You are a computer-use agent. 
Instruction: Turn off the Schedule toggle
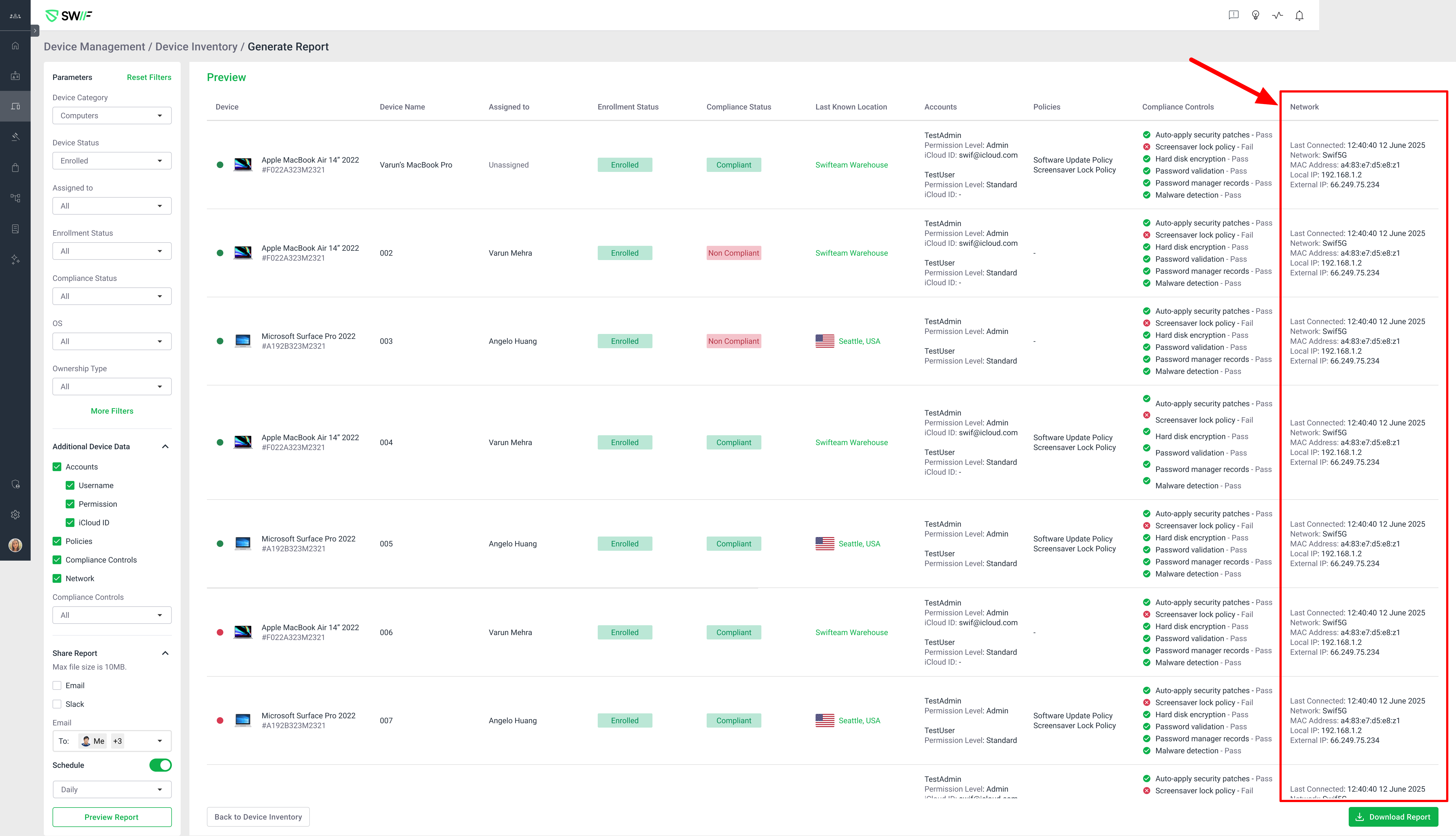click(x=160, y=765)
